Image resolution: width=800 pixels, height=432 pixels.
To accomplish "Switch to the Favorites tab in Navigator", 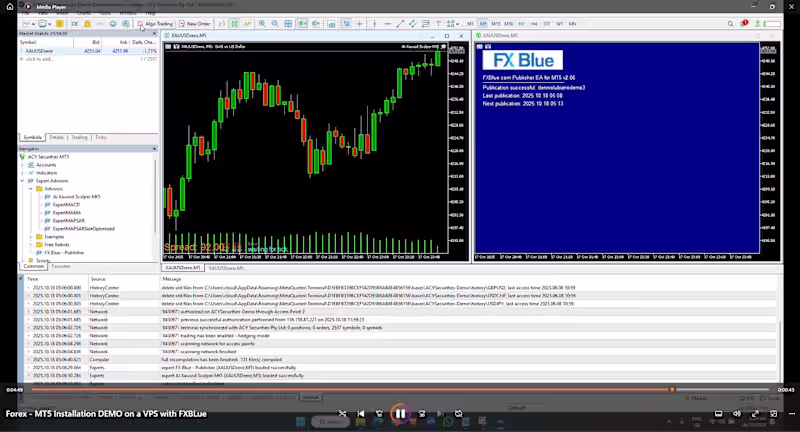I will 61,266.
